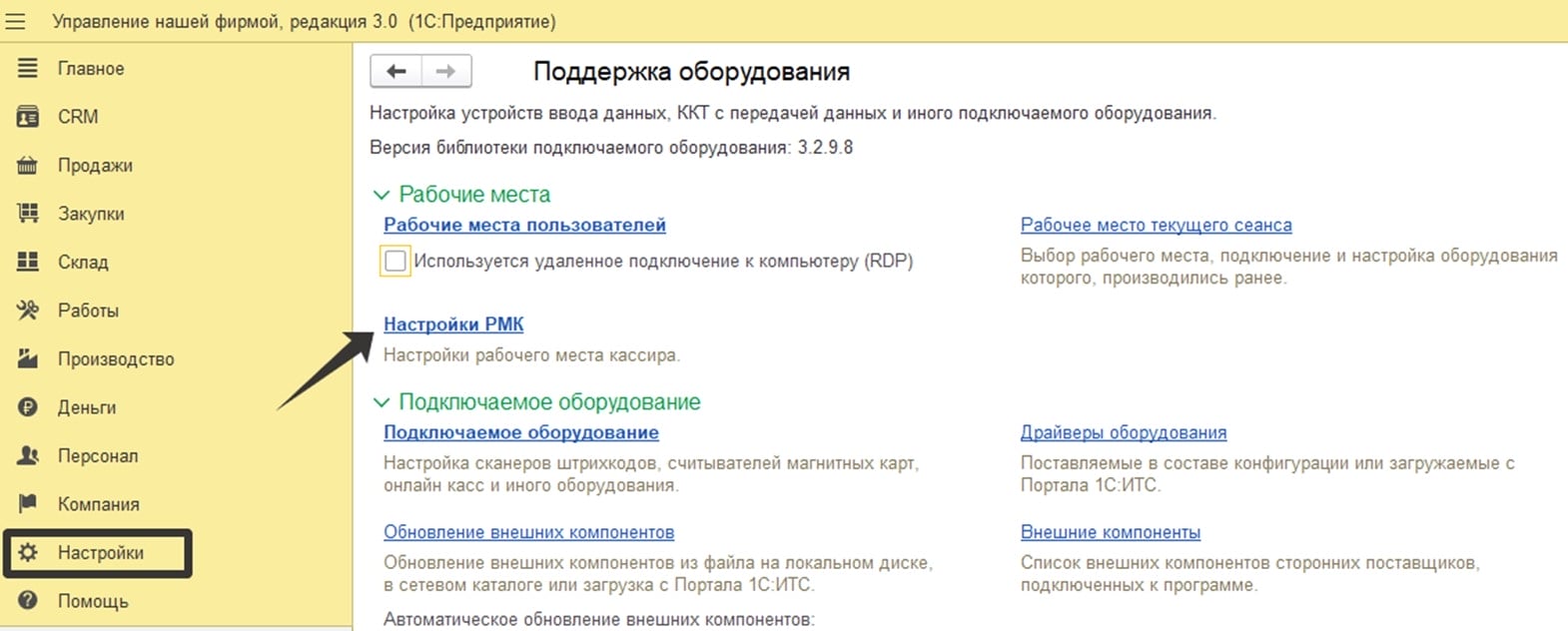
Task: Open the Продажи menu section
Action: coord(95,165)
